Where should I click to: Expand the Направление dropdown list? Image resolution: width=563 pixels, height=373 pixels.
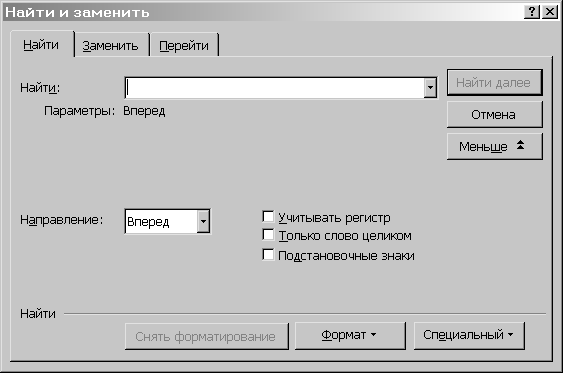(x=203, y=221)
